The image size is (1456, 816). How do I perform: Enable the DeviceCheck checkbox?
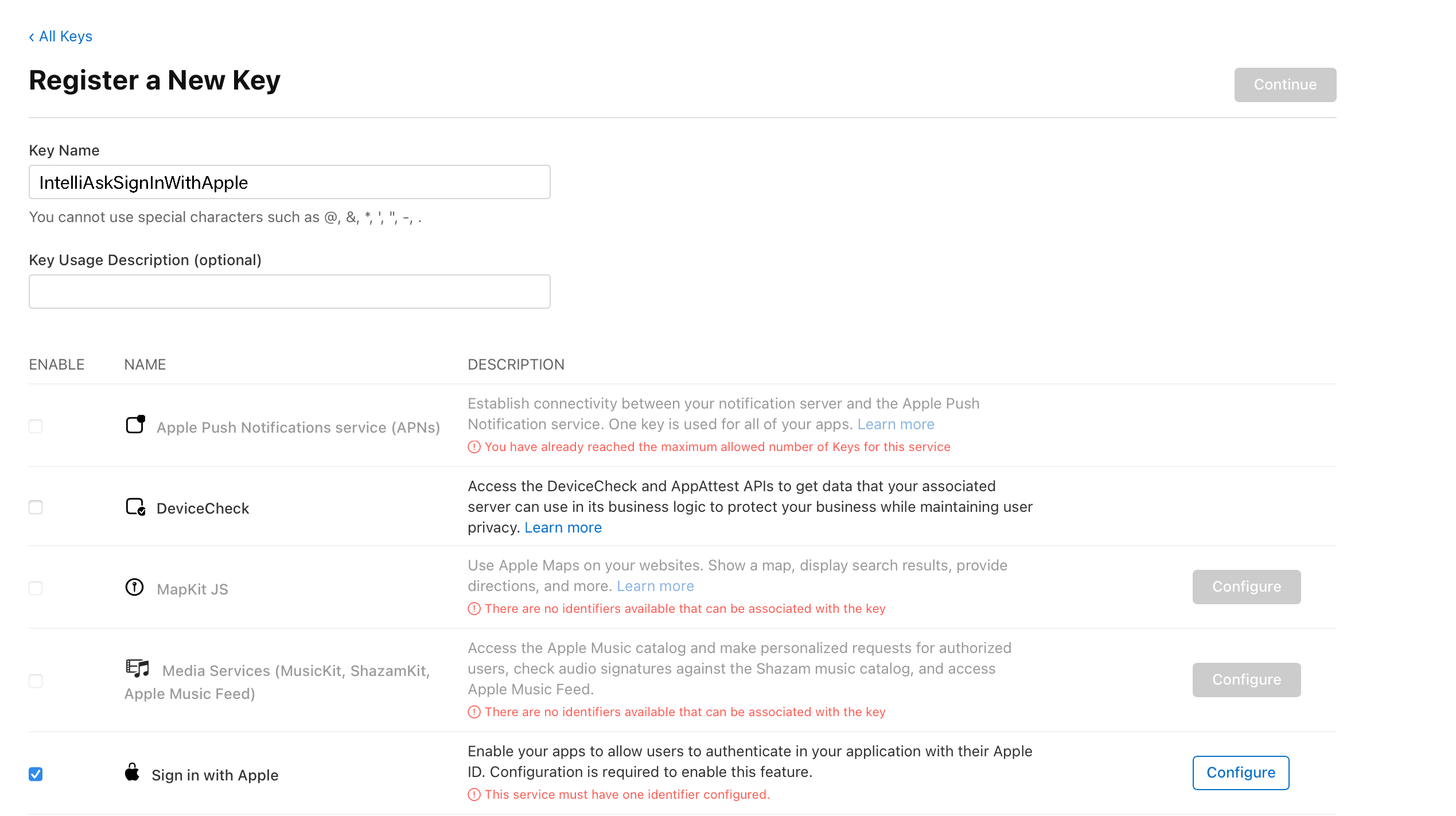[36, 507]
